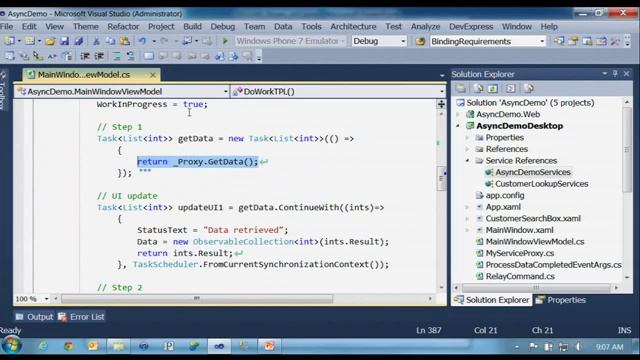The width and height of the screenshot is (640, 360).
Task: Click the Refresh icon in Solution Explorer toolbar
Action: (493, 88)
